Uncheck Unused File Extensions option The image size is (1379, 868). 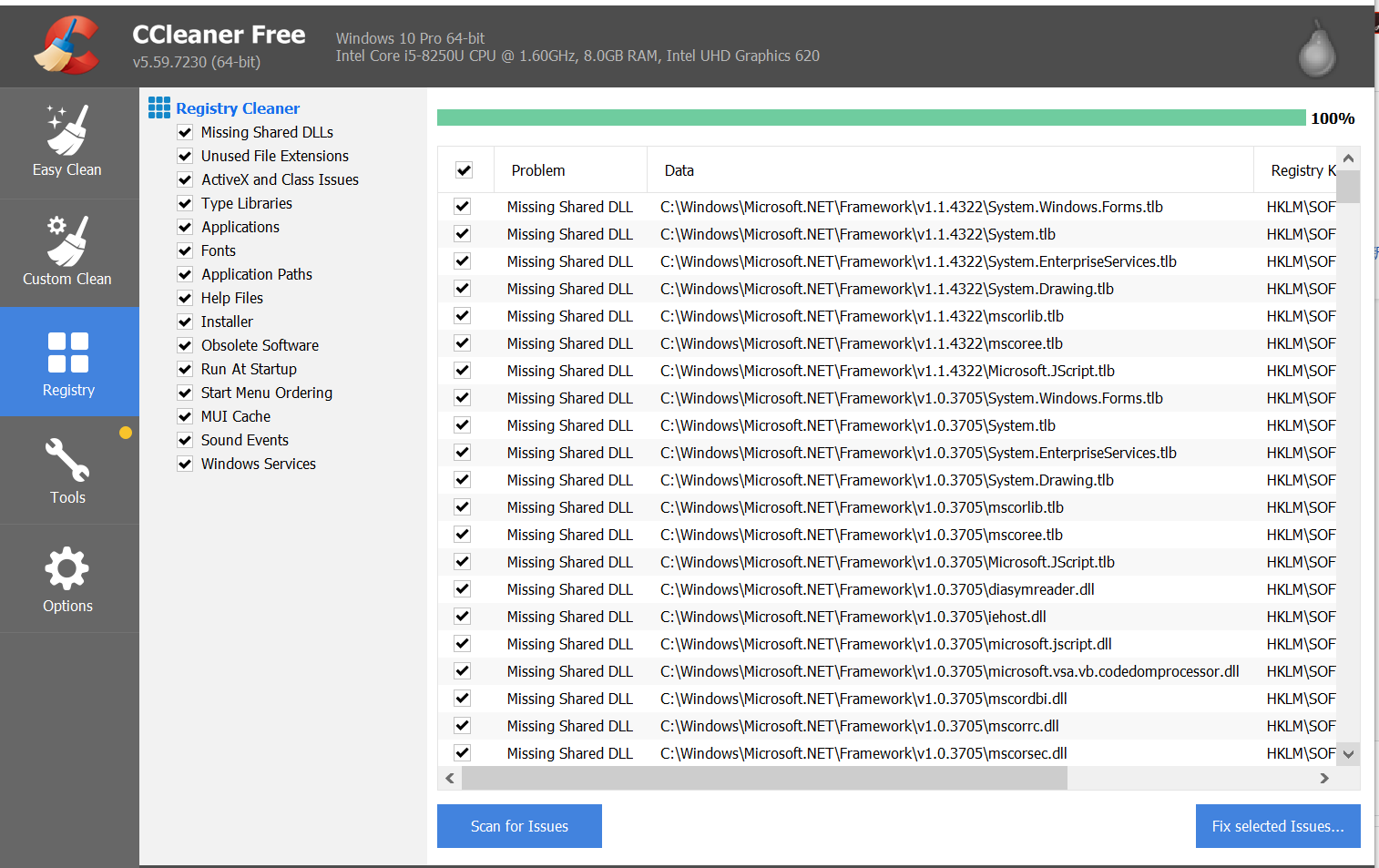185,156
